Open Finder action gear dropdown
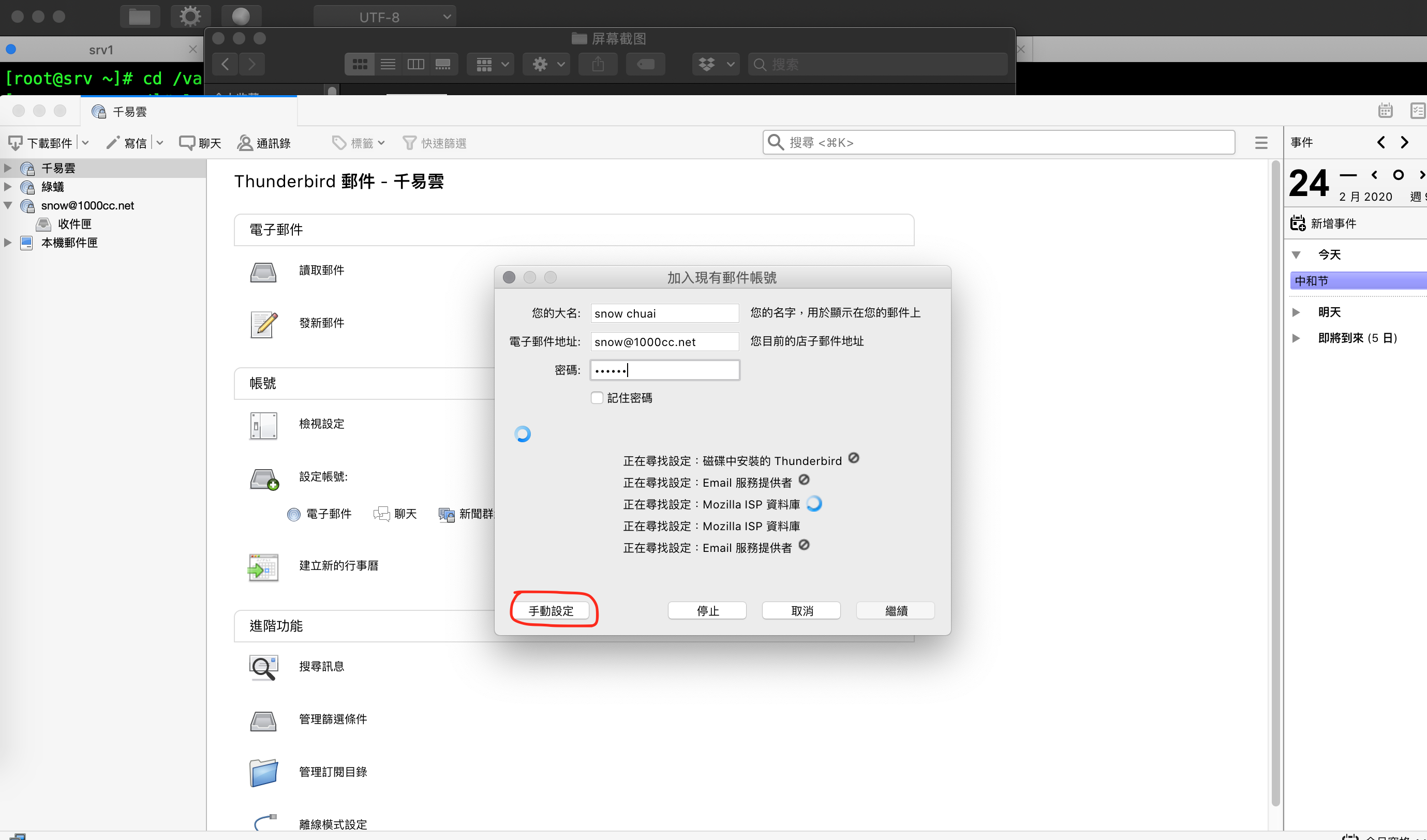Image resolution: width=1427 pixels, height=840 pixels. [x=547, y=64]
